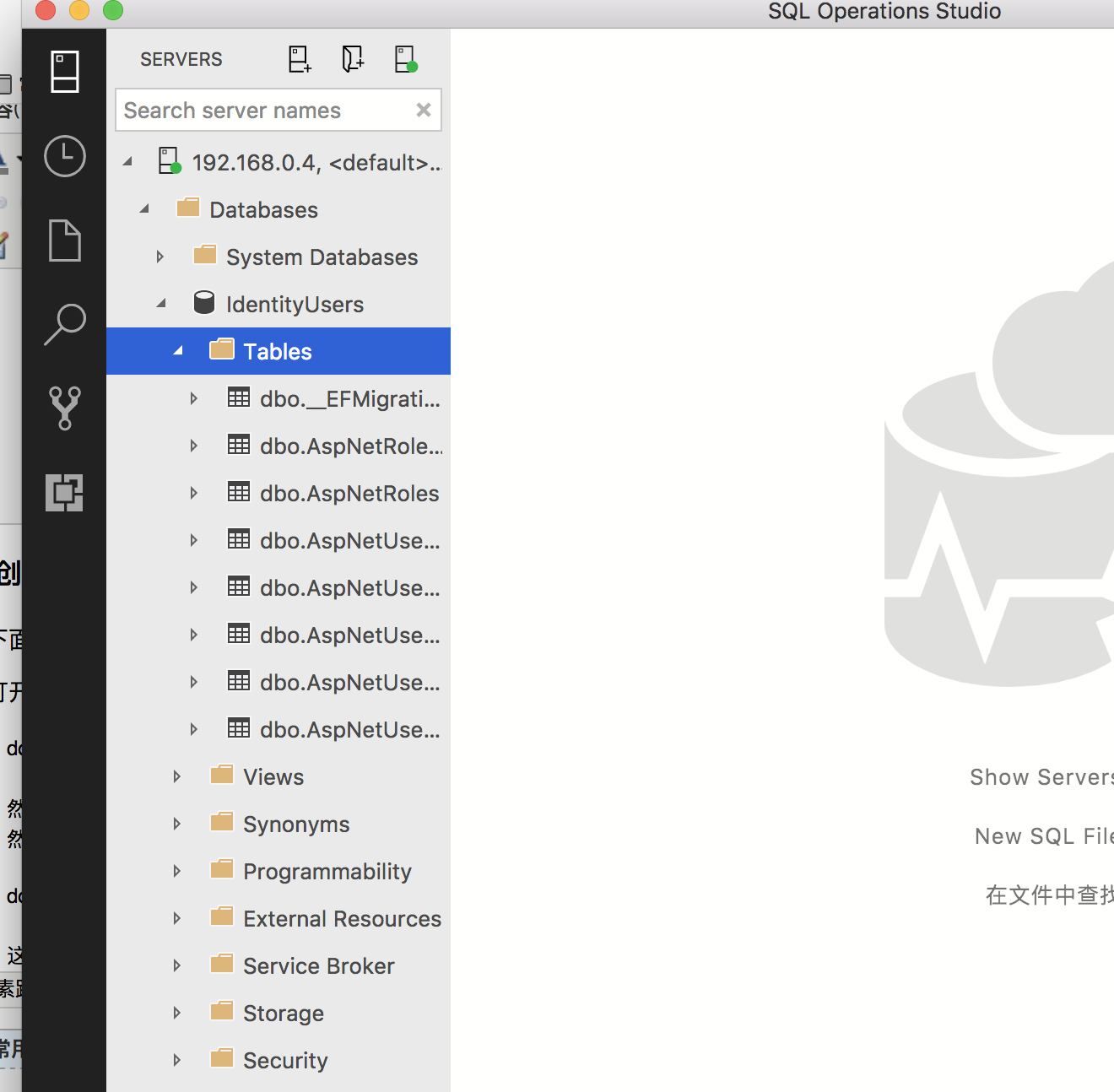1114x1092 pixels.
Task: Open the Search magnifier icon
Action: (65, 325)
